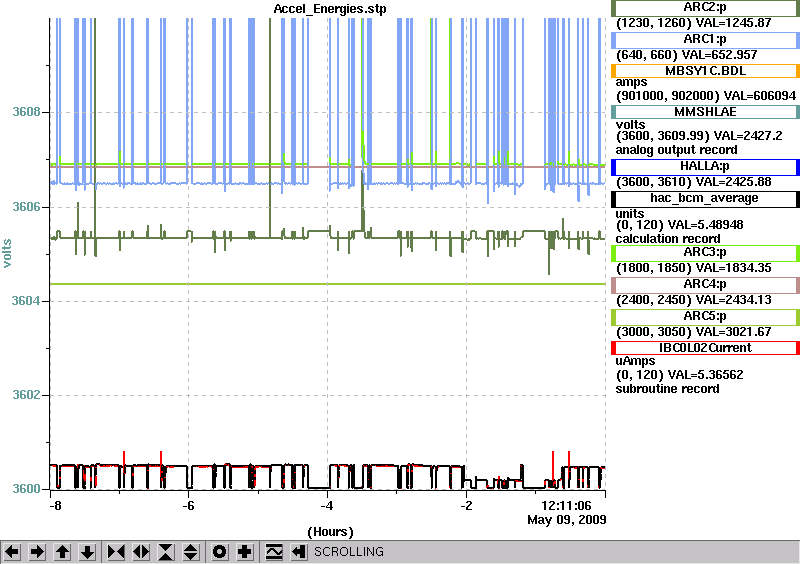Viewport: 800px width, 564px height.
Task: Click the 3606 y-axis tick label
Action: tap(26, 207)
